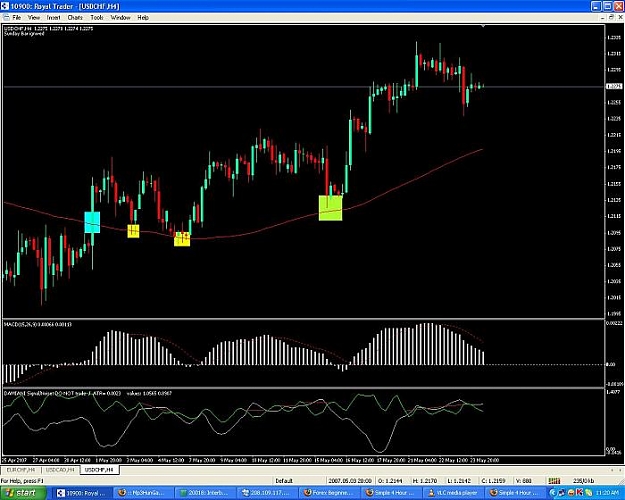
Task: Click the 2007.05.03 20:00 date in the status bar
Action: click(350, 481)
